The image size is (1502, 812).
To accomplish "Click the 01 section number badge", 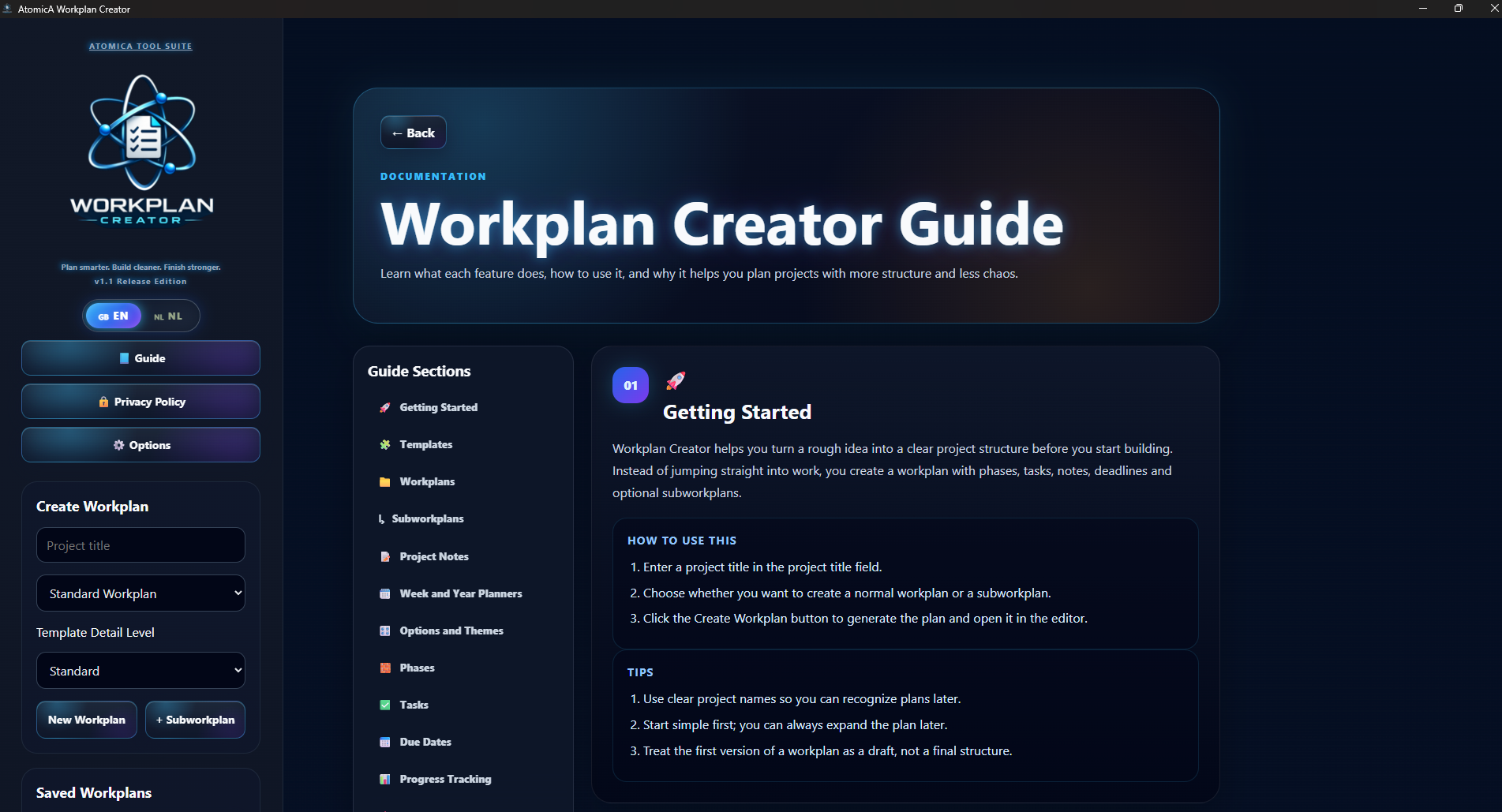I will (631, 385).
